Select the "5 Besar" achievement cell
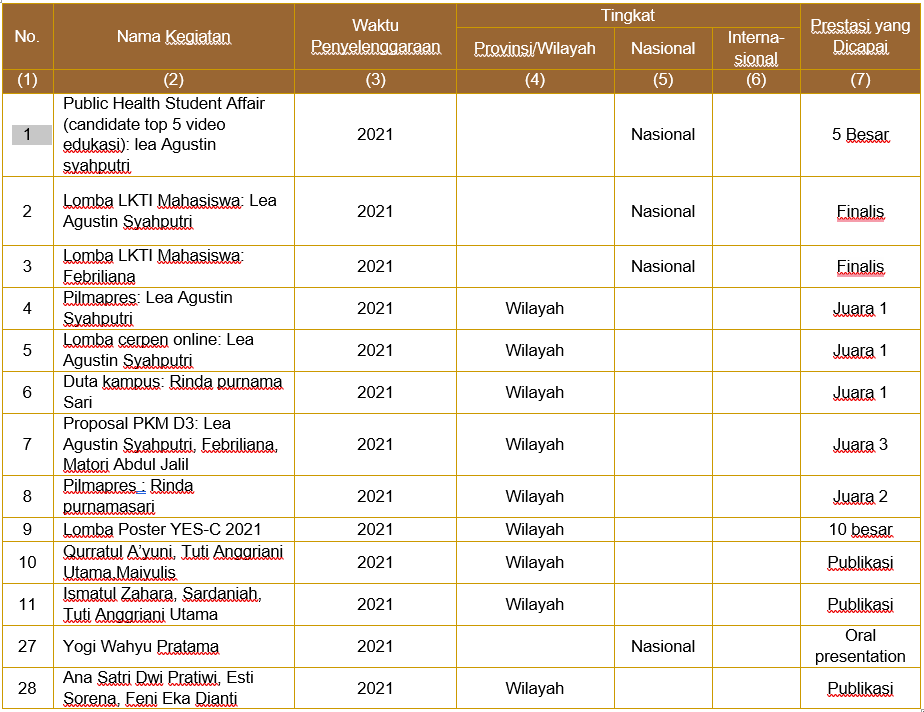924x712 pixels. pyautogui.click(x=860, y=134)
